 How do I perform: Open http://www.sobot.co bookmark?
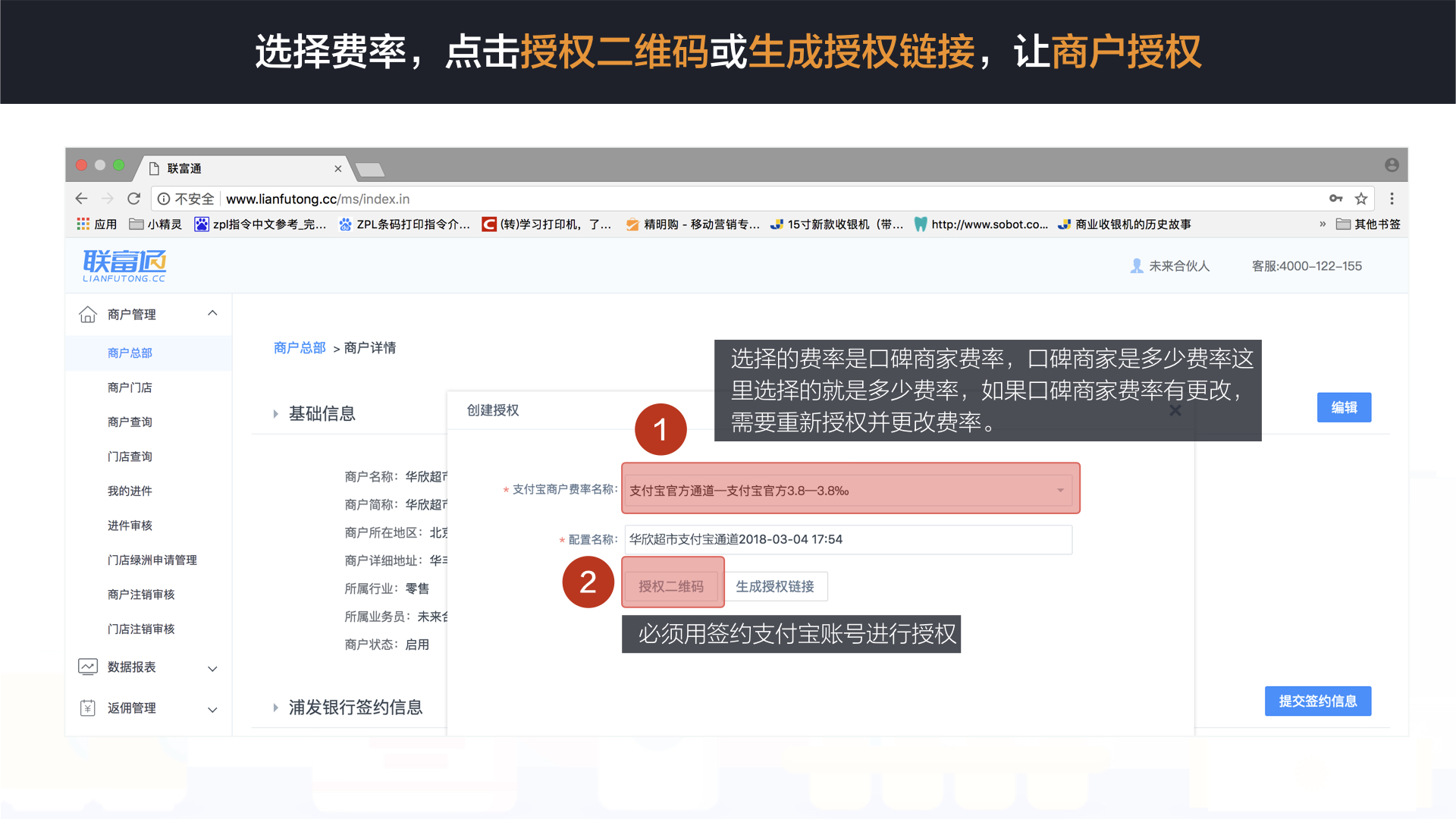tap(981, 224)
